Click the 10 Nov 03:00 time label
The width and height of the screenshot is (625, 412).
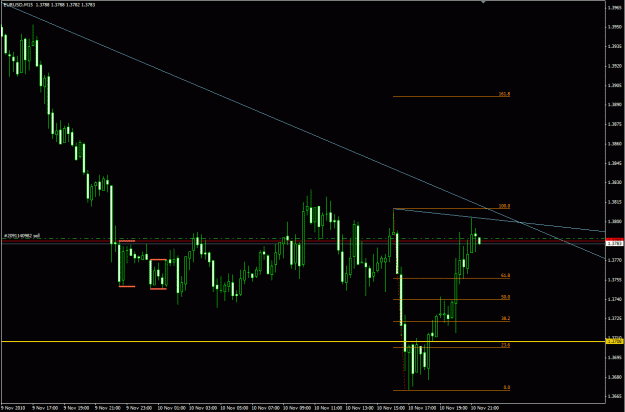pyautogui.click(x=203, y=408)
